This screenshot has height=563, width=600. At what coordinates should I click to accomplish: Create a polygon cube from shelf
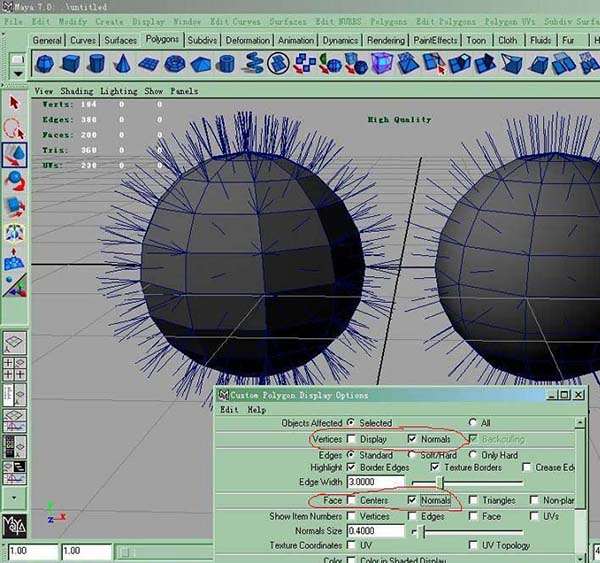(70, 64)
